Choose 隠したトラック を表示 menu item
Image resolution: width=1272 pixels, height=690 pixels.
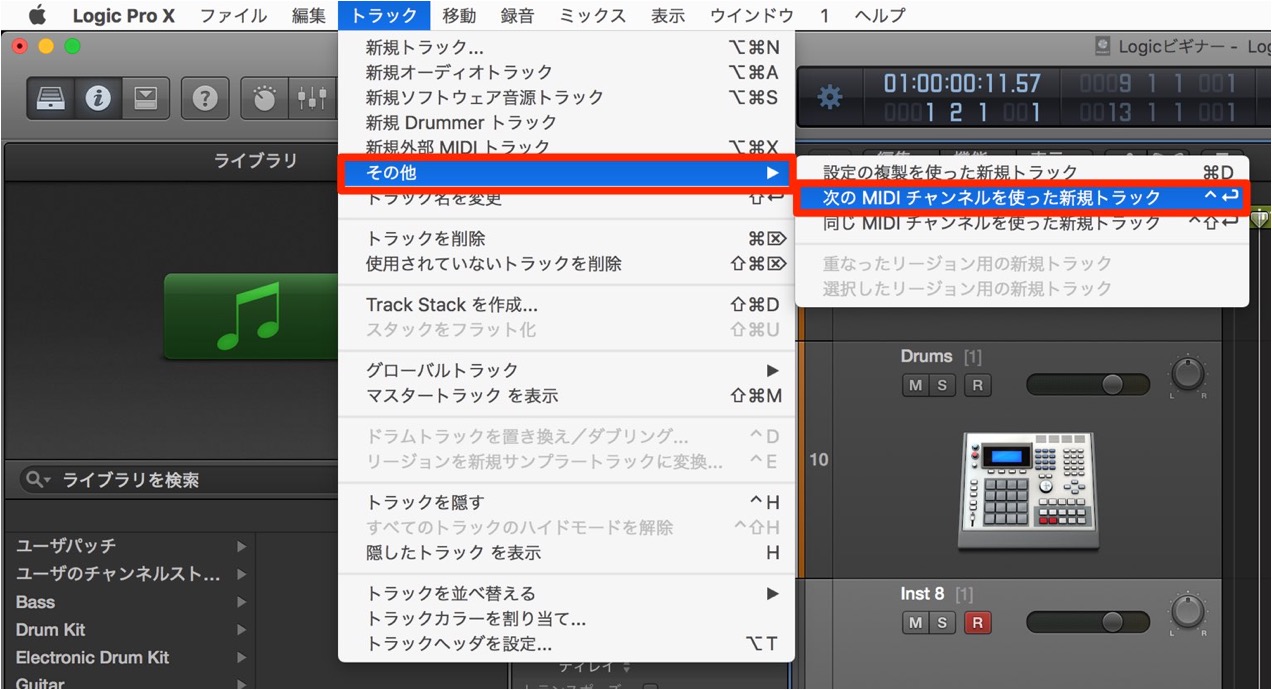point(566,552)
